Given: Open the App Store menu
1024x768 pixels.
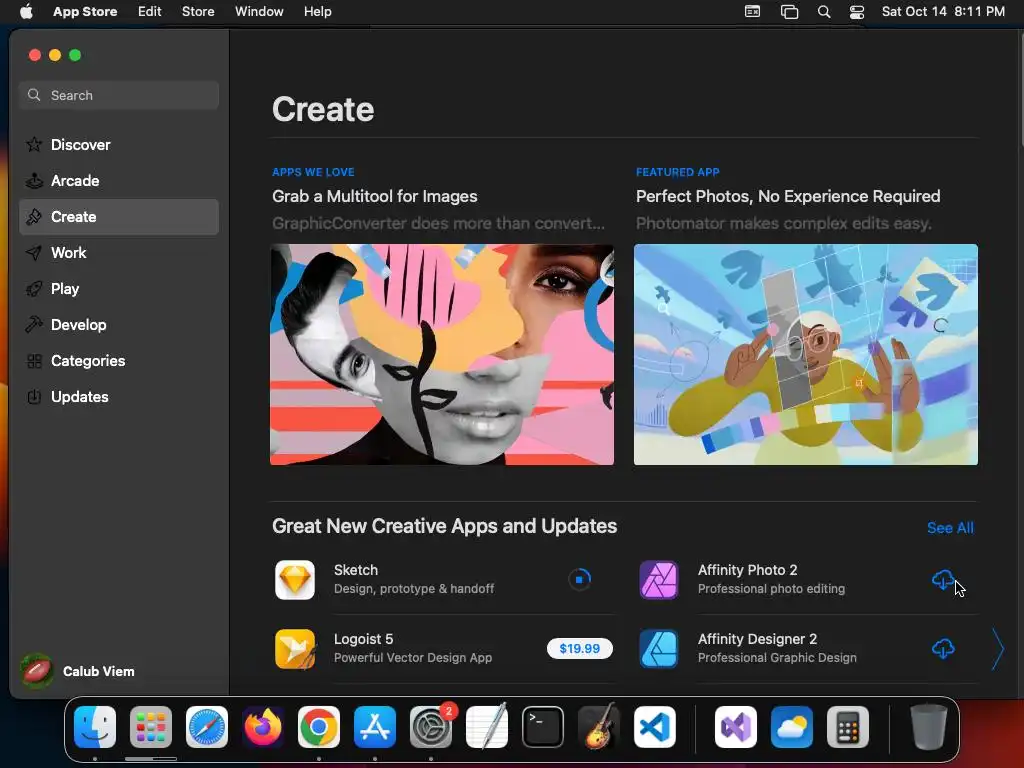Looking at the screenshot, I should coord(85,12).
